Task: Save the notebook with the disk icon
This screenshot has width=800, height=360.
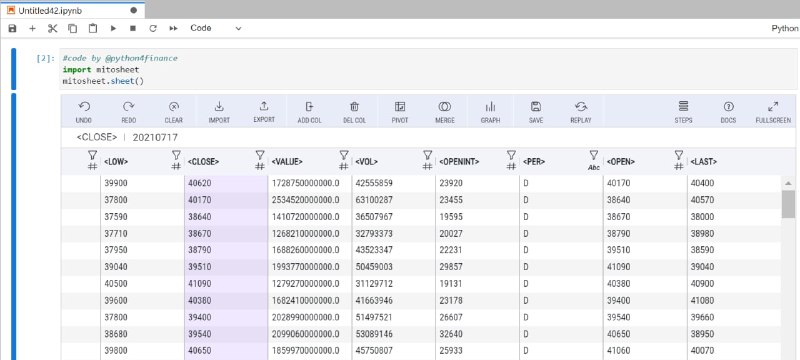Action: (12, 29)
